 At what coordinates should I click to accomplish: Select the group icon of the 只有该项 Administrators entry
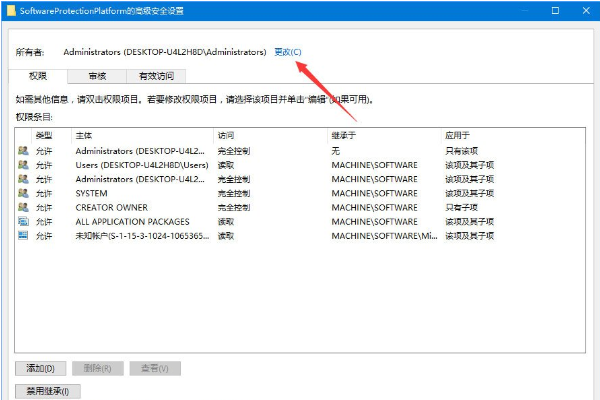[23, 151]
